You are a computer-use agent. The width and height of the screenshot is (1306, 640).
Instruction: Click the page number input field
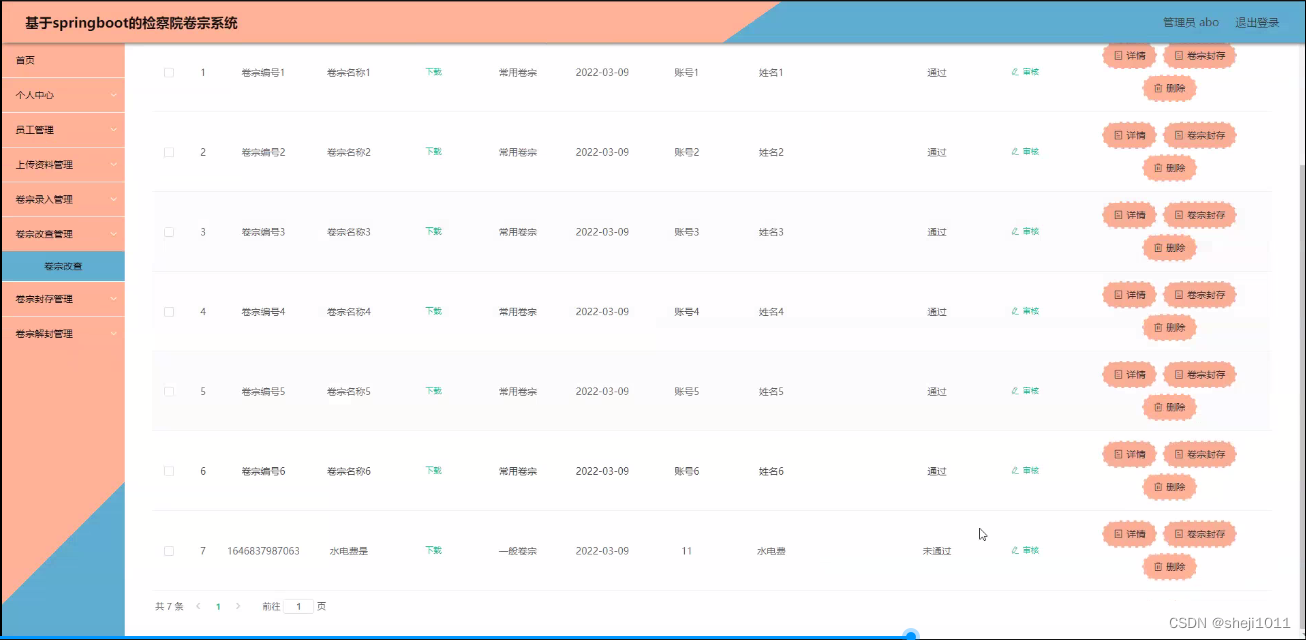299,606
